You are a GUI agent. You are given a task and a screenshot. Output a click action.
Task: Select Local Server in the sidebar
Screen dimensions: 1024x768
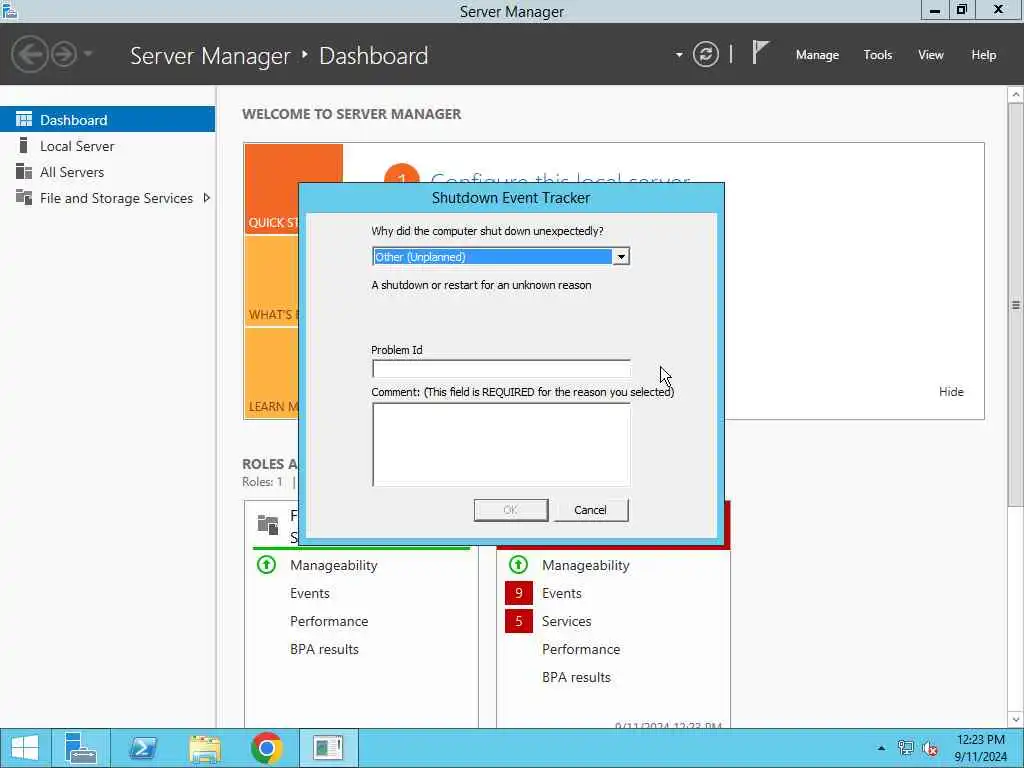click(x=107, y=146)
